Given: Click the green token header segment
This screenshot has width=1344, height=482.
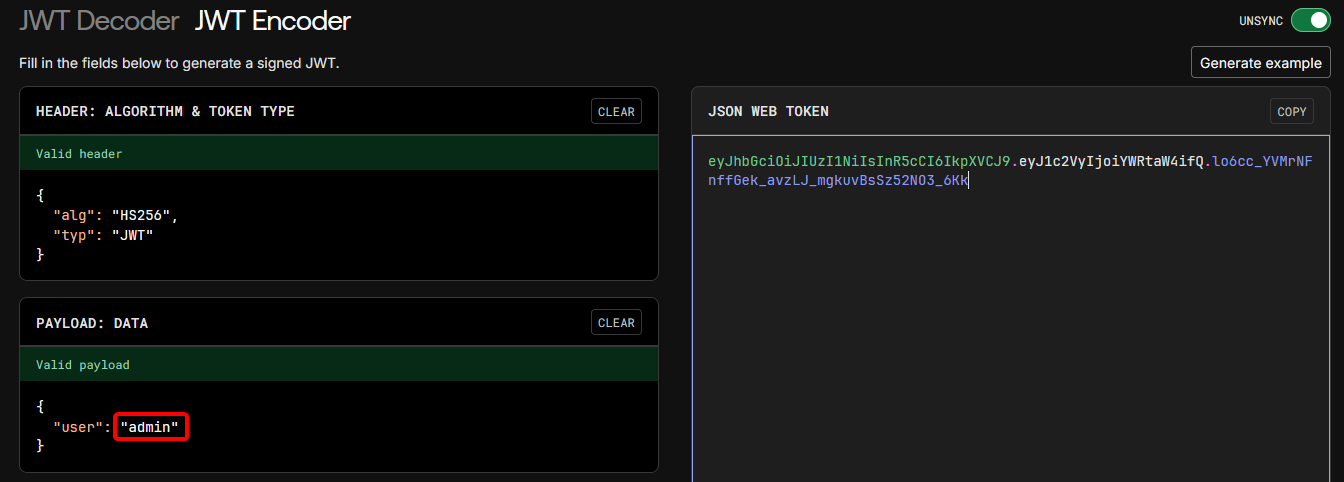Looking at the screenshot, I should click(858, 161).
